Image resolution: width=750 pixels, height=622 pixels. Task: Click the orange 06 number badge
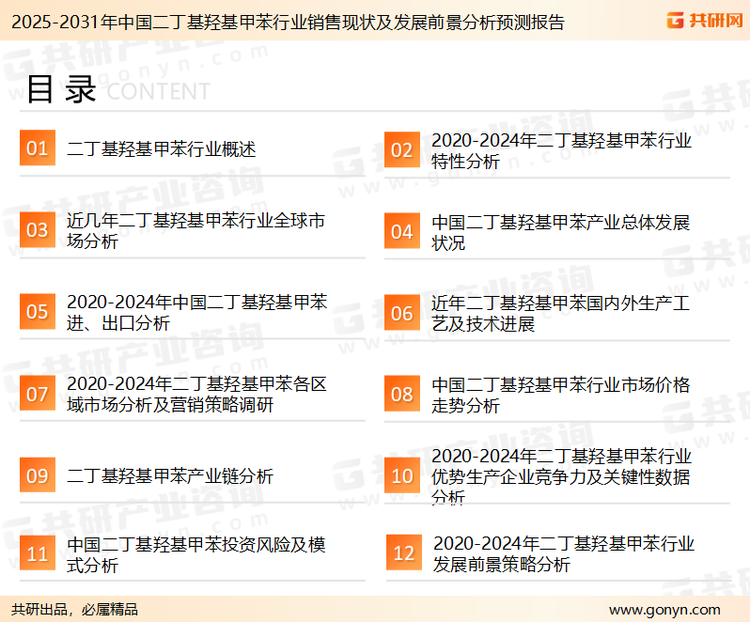tap(402, 313)
